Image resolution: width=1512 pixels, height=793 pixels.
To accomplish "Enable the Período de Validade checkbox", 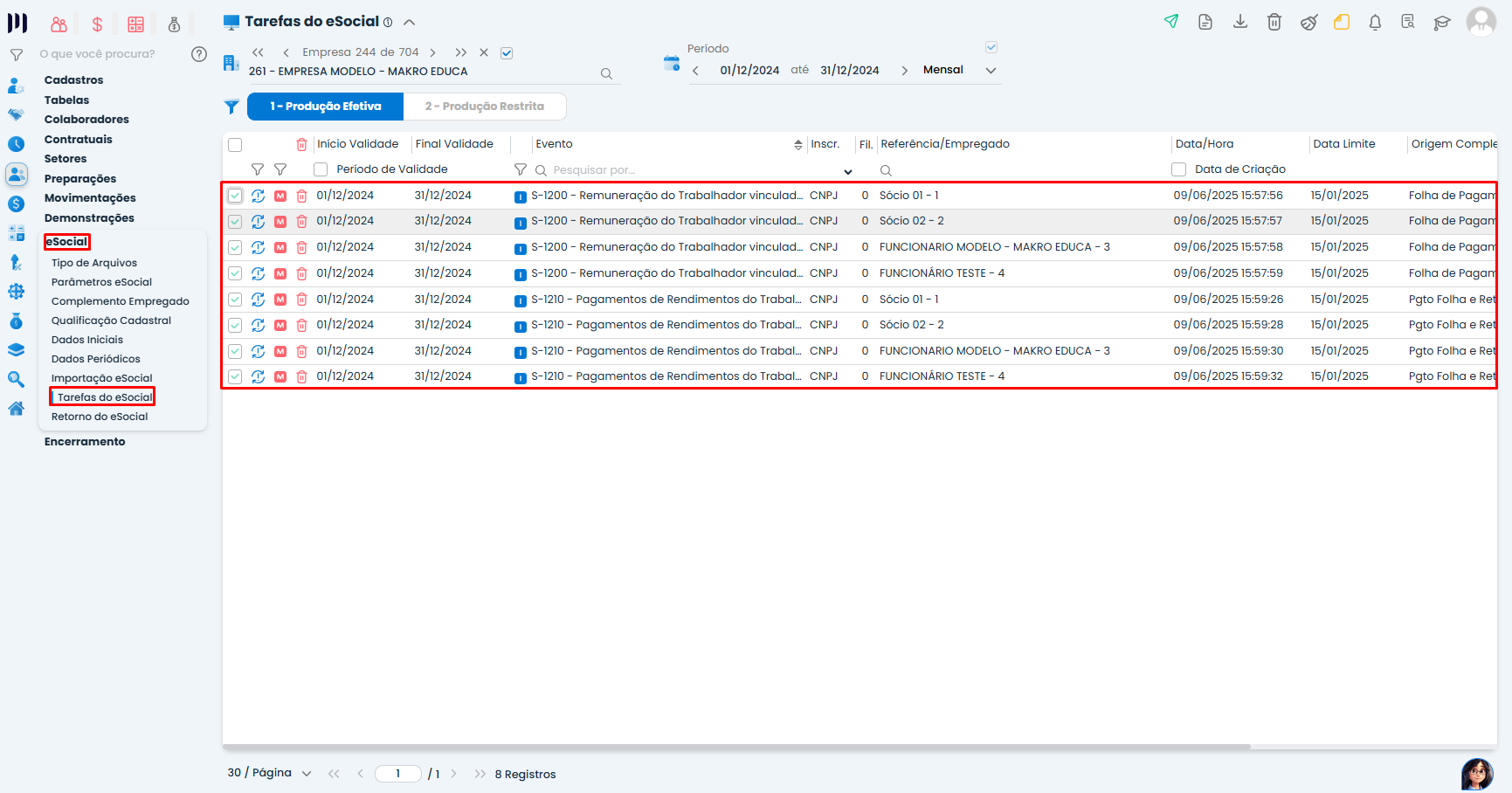I will (321, 169).
